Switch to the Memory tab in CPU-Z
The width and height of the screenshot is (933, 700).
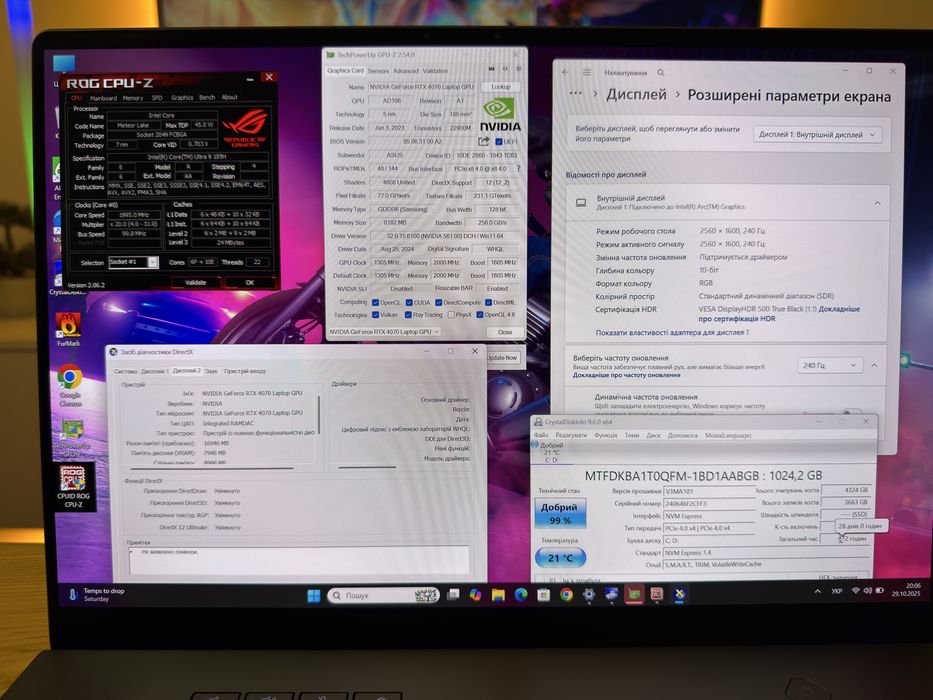(133, 98)
